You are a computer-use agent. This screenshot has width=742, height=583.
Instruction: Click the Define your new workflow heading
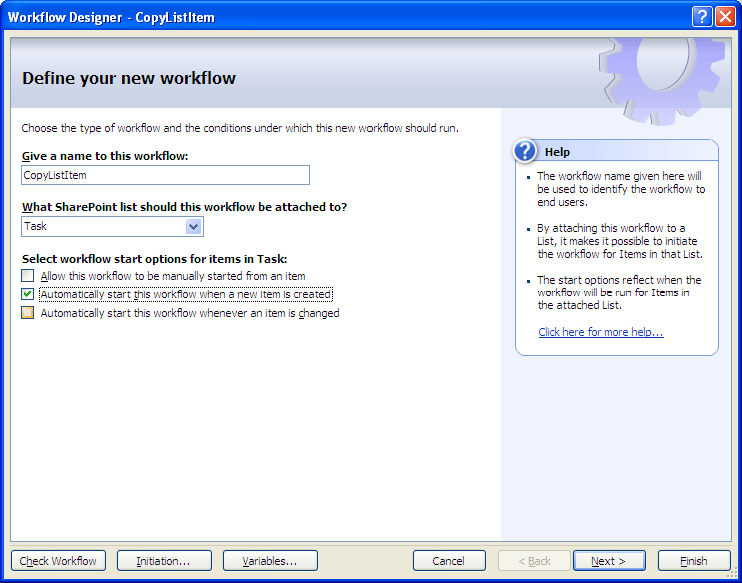click(129, 78)
